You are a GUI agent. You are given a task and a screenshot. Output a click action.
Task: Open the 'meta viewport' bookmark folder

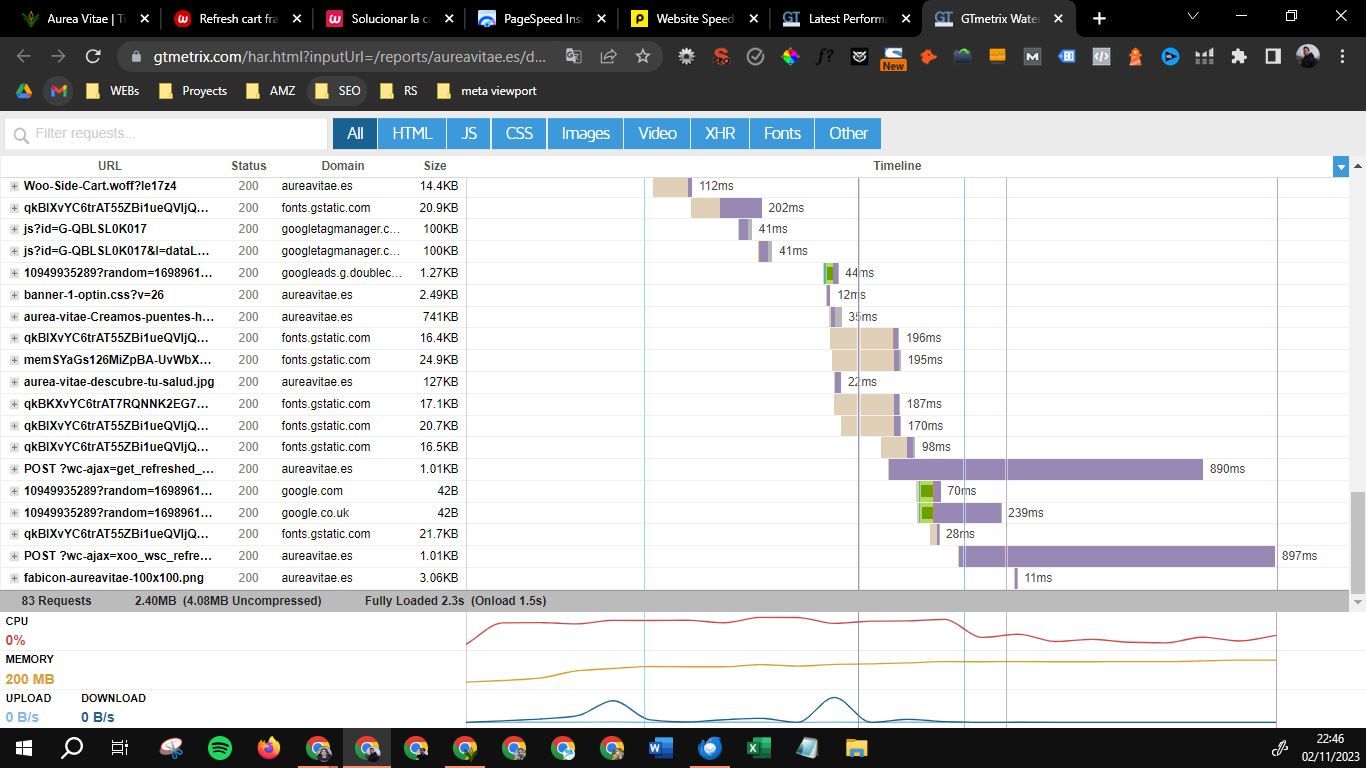tap(487, 91)
